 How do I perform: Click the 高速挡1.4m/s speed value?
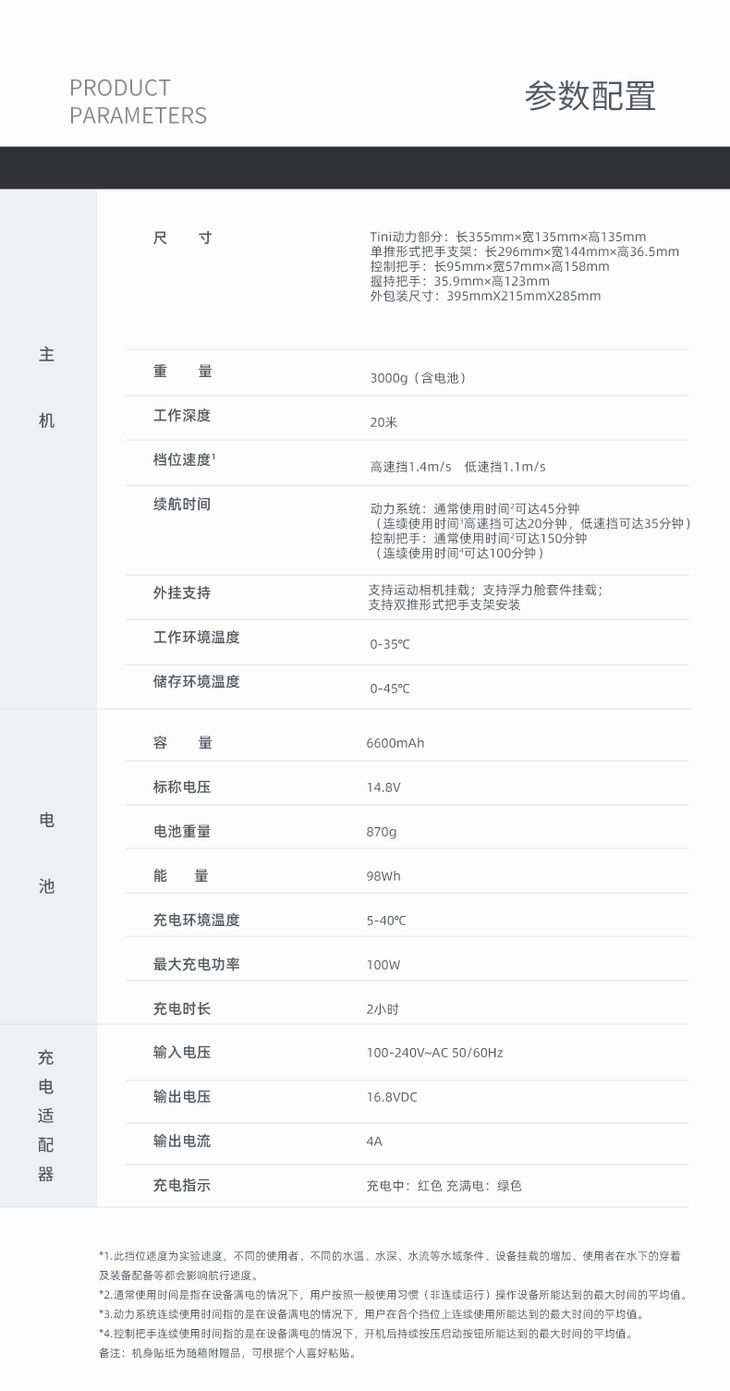coord(411,467)
